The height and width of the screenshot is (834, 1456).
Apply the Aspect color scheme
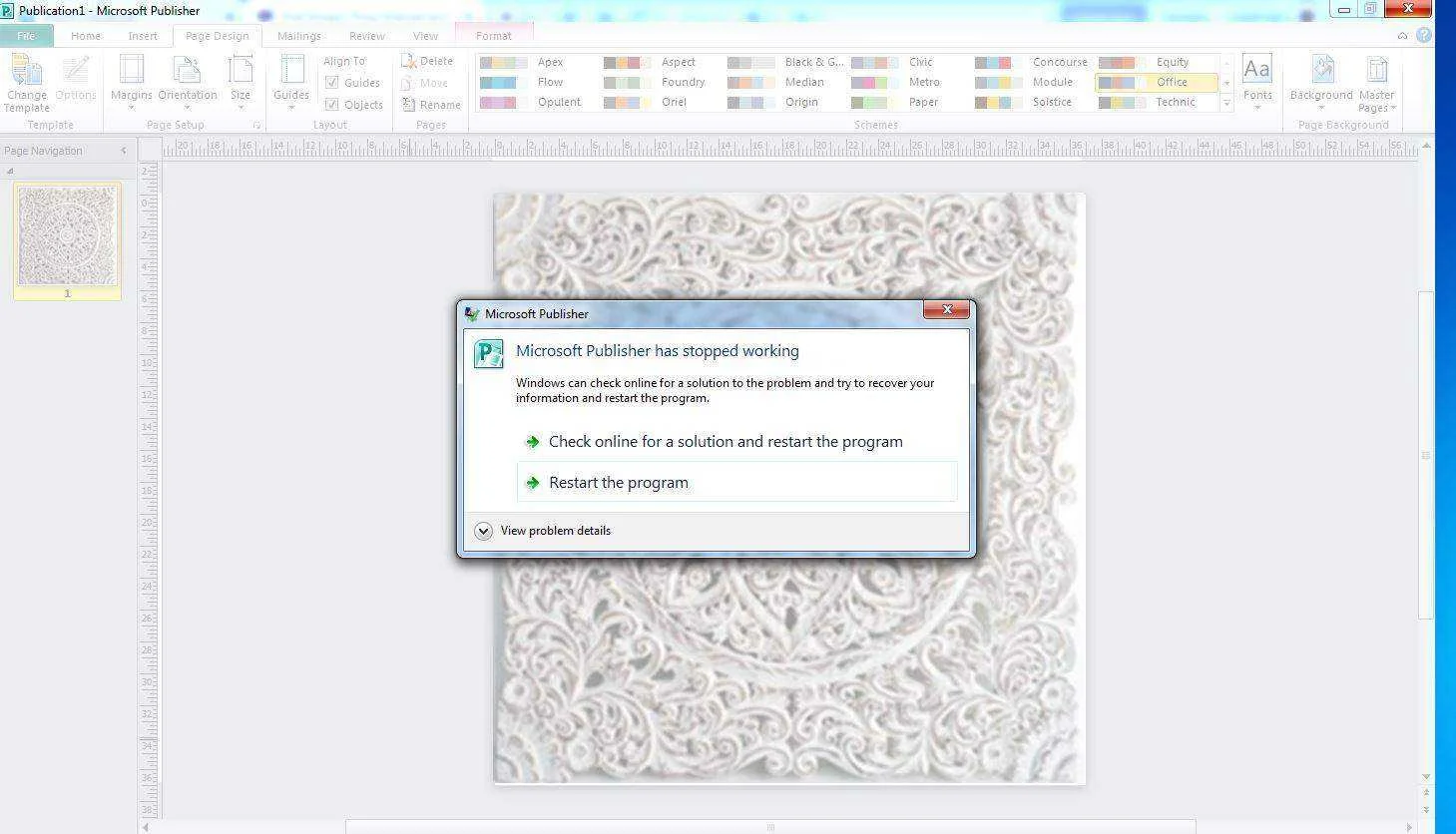(x=660, y=62)
